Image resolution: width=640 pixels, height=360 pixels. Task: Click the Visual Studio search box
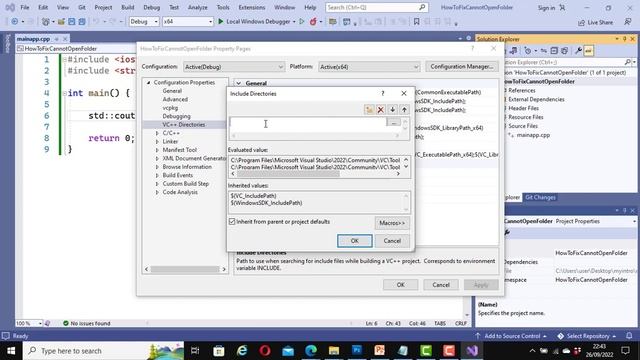(376, 7)
